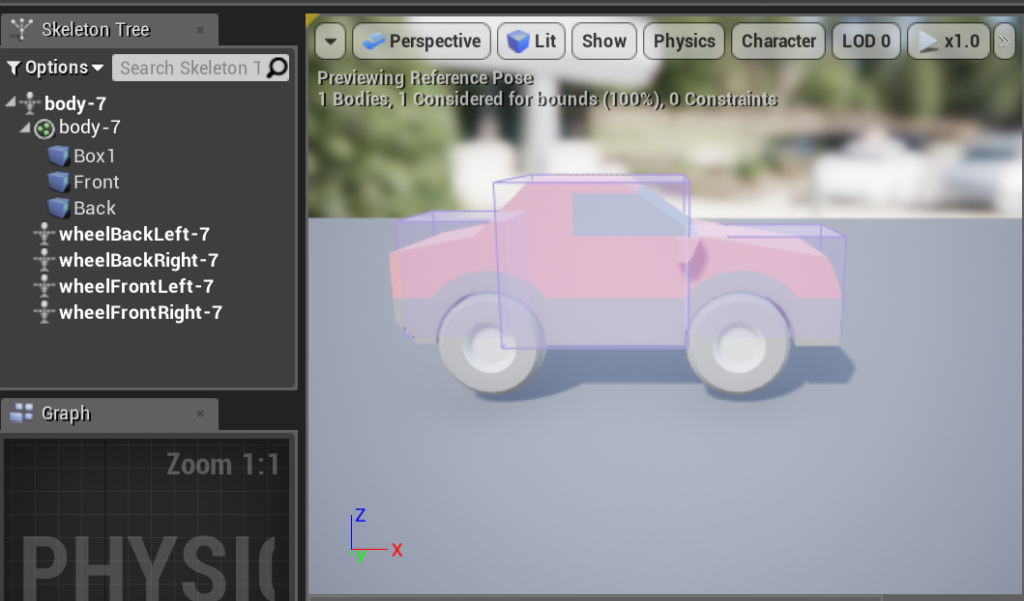The height and width of the screenshot is (601, 1024).
Task: Open the Skeleton Tree Options dropdown
Action: point(55,67)
